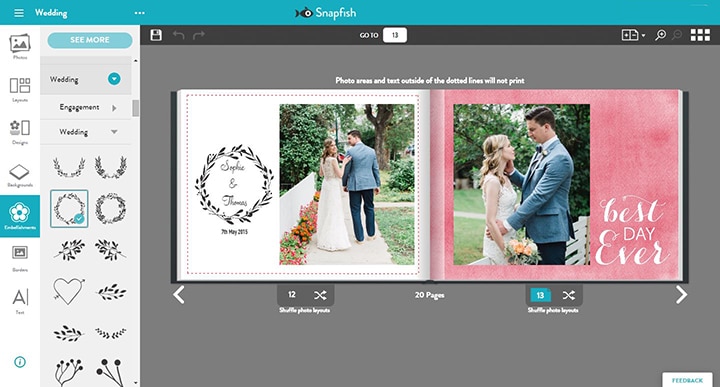720x387 pixels.
Task: Click the GO TO page number field
Action: [394, 35]
